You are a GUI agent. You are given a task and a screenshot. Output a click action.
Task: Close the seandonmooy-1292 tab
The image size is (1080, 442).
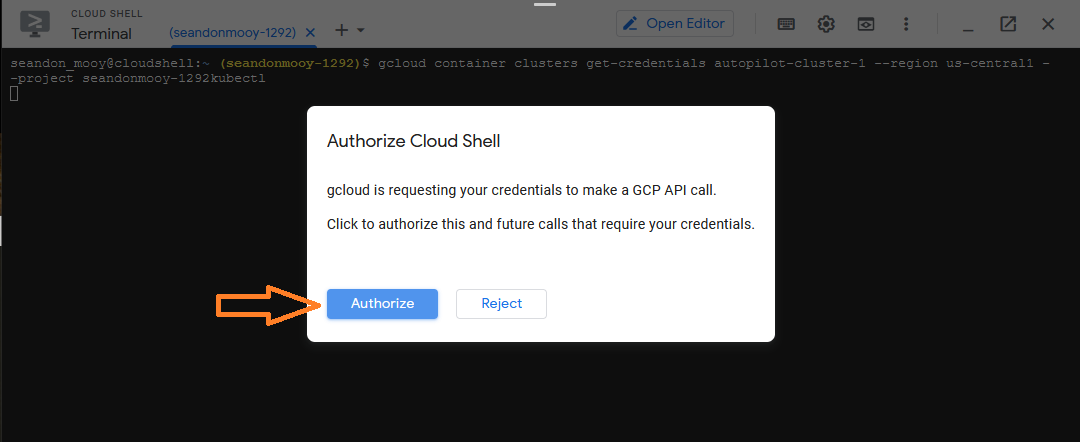pos(310,32)
